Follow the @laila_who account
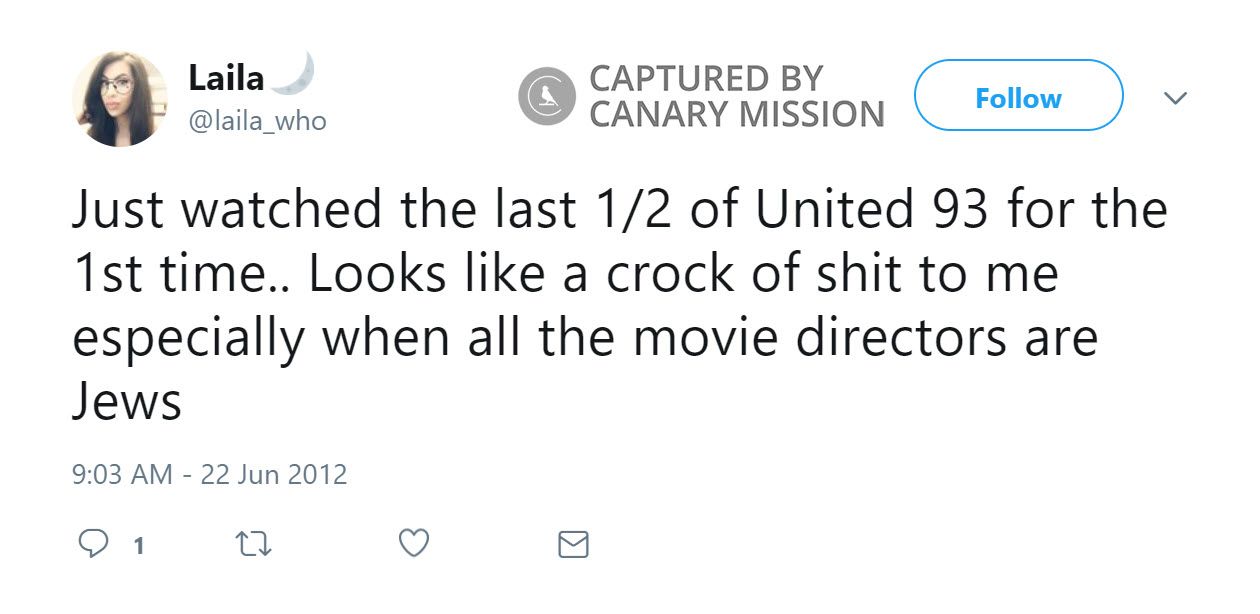Viewport: 1260px width, 614px height. tap(1018, 96)
